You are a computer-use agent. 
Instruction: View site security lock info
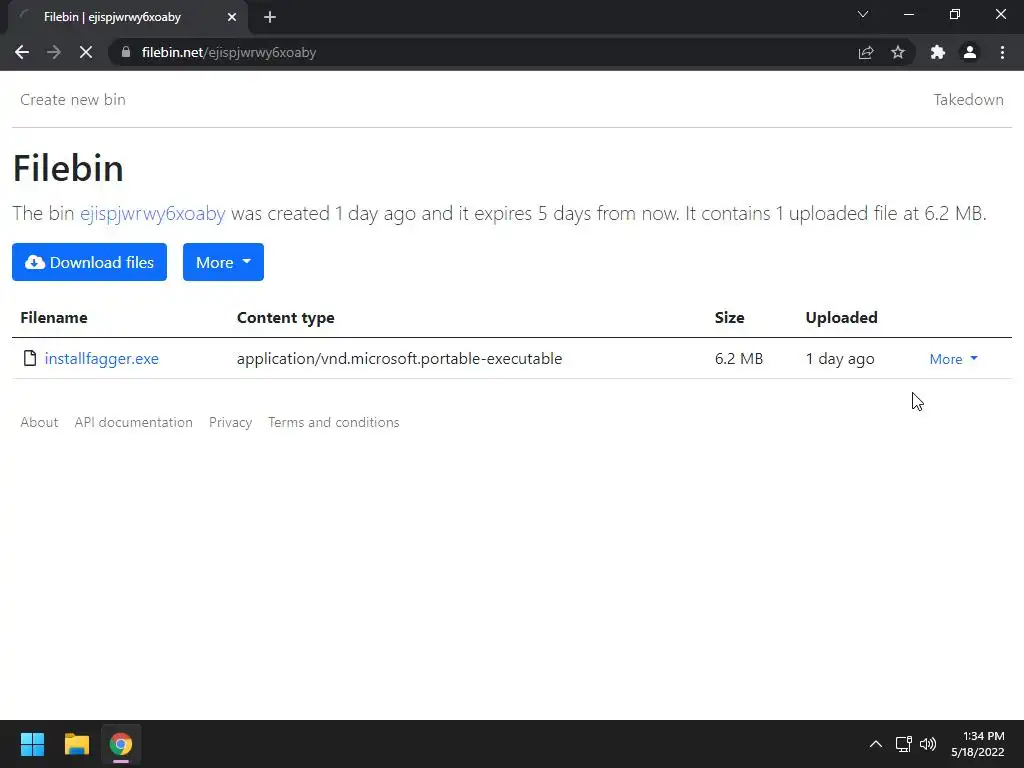click(x=126, y=52)
